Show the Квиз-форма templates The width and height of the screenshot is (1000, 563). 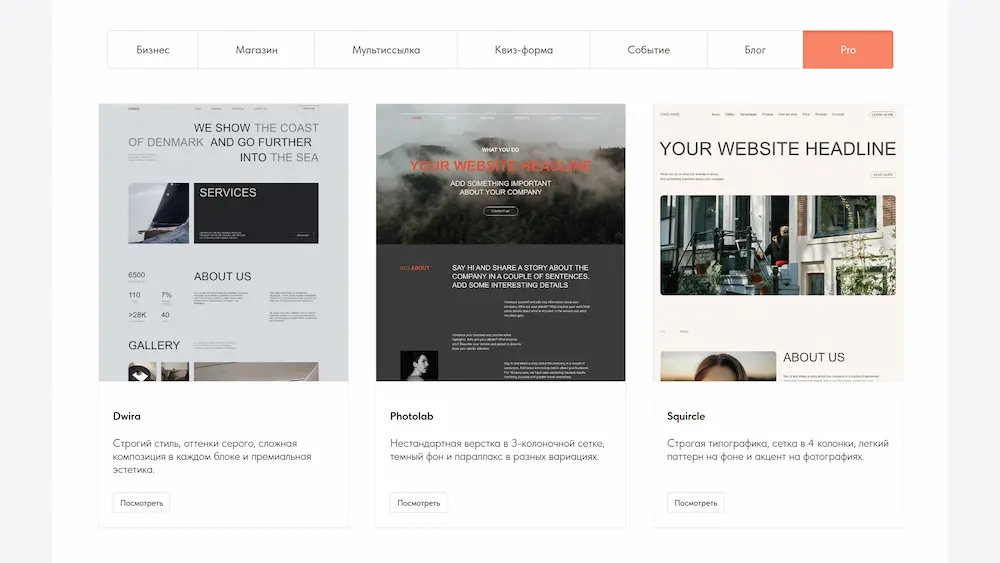[x=523, y=50]
